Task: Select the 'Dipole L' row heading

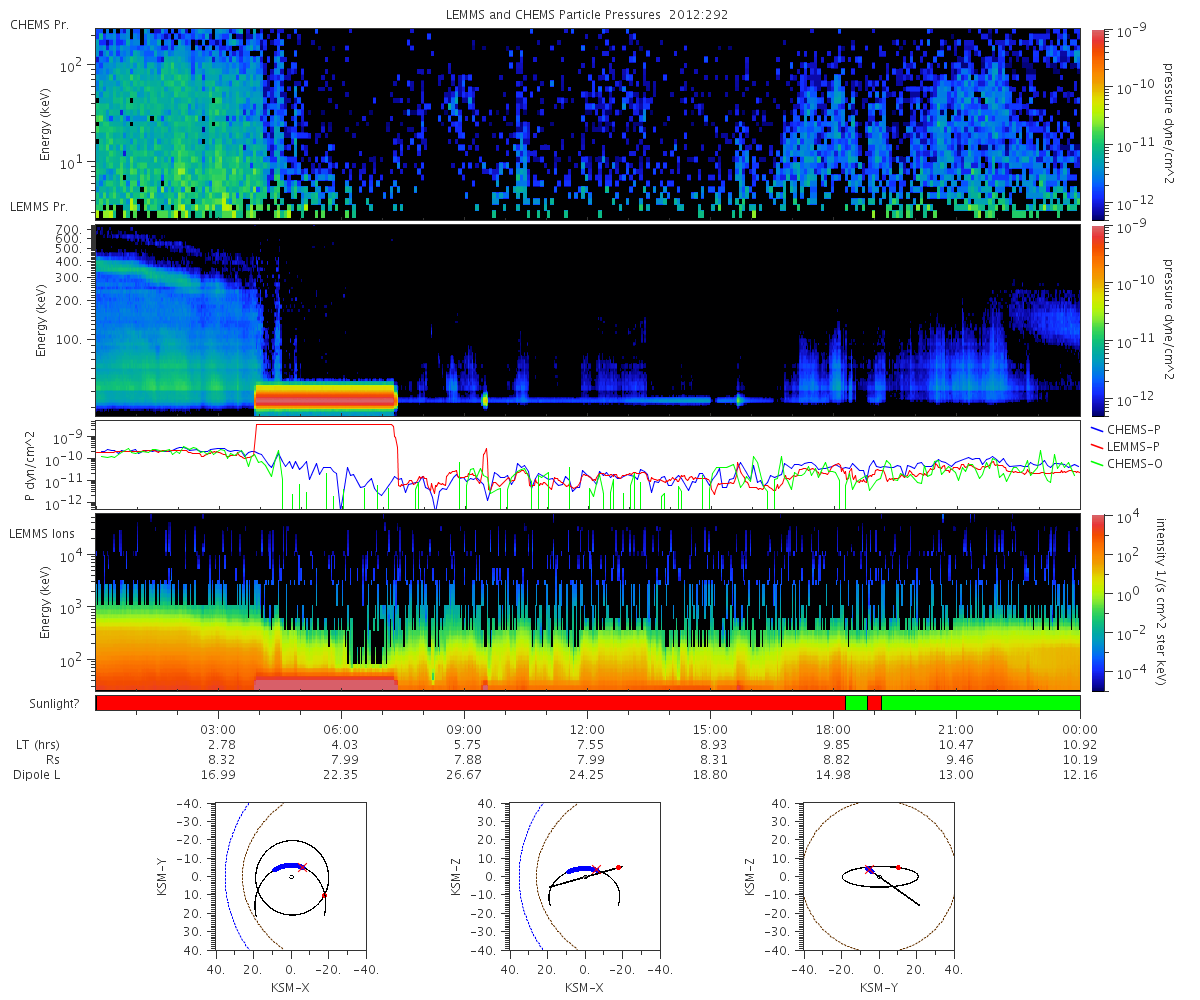Action: tap(38, 775)
